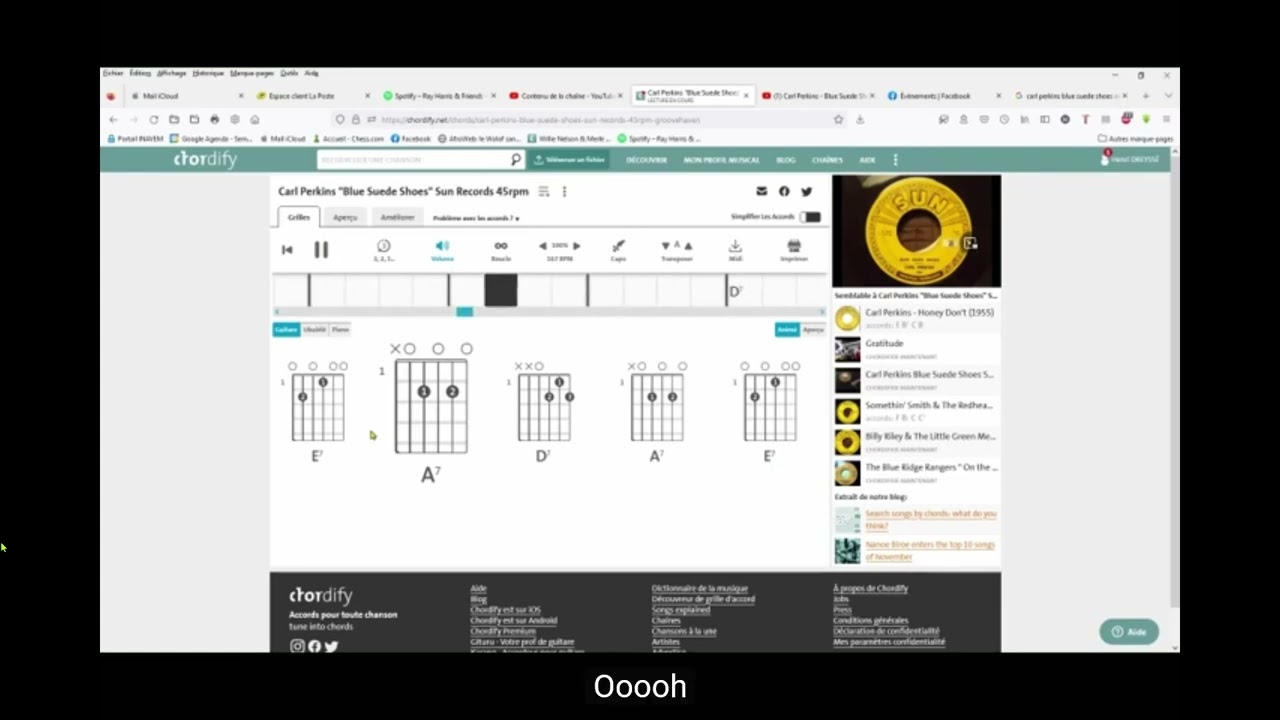Open the Volume control

442,250
